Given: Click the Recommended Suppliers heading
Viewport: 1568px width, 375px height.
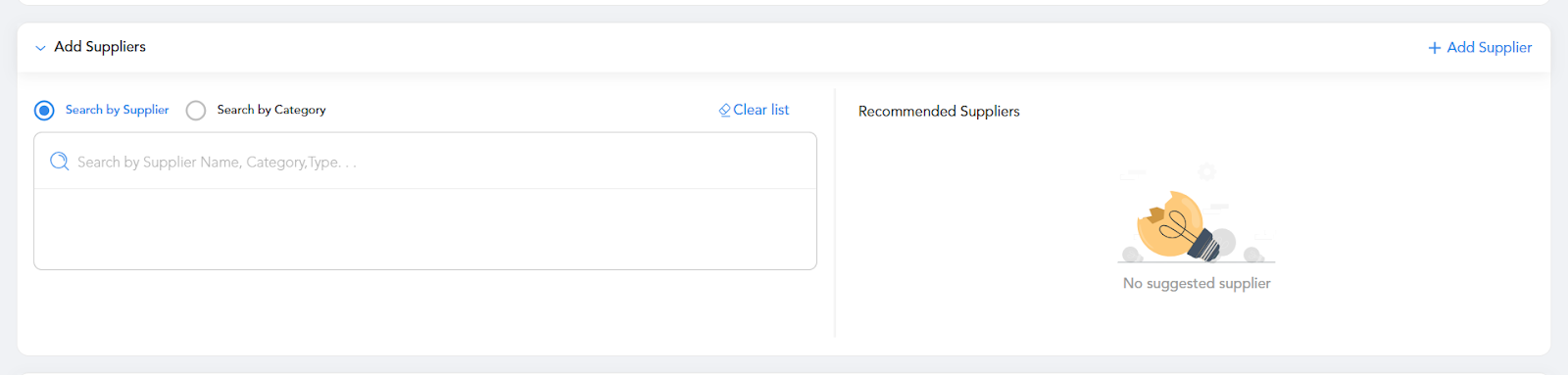Looking at the screenshot, I should (x=939, y=112).
